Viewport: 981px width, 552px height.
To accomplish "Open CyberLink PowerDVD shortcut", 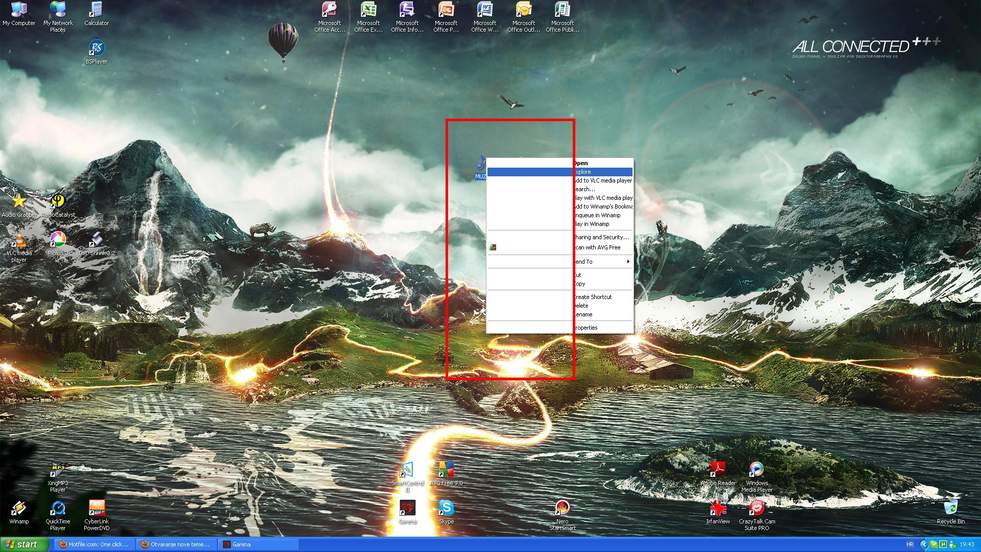I will [96, 516].
